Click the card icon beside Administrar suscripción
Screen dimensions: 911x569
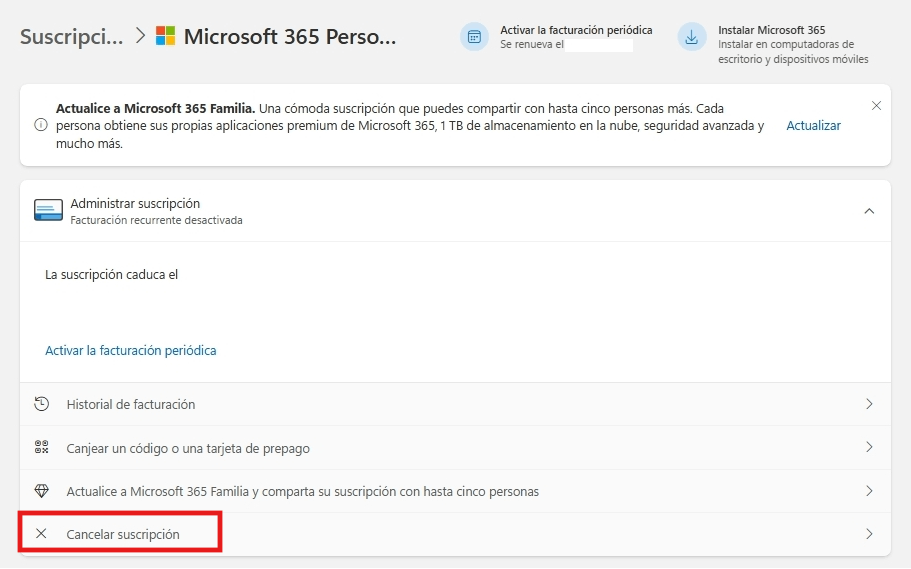point(48,210)
